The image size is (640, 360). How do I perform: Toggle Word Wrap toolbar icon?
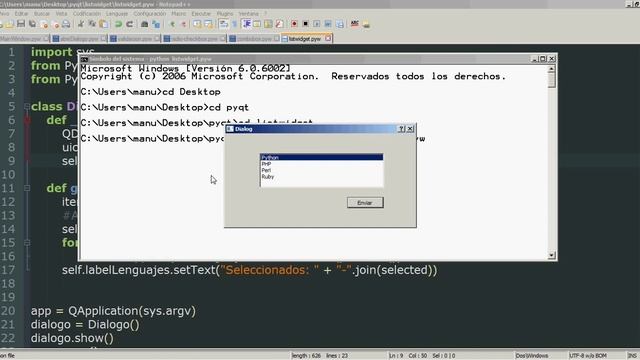(x=224, y=24)
